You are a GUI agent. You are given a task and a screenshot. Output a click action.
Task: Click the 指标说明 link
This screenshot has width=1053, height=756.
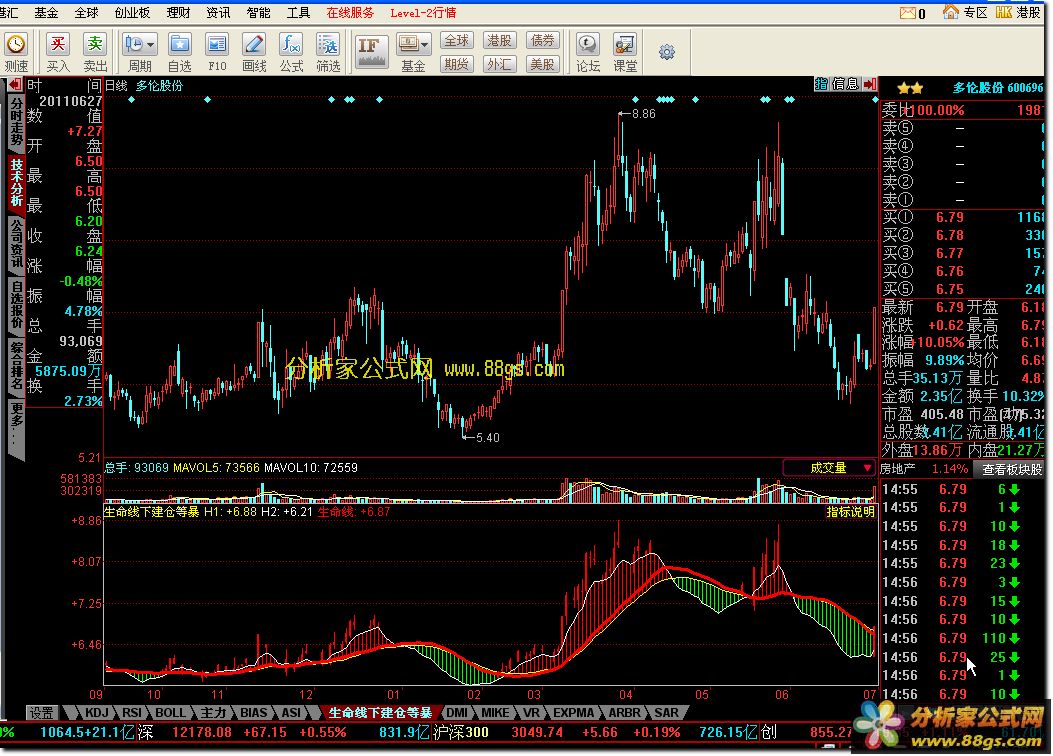coord(850,512)
